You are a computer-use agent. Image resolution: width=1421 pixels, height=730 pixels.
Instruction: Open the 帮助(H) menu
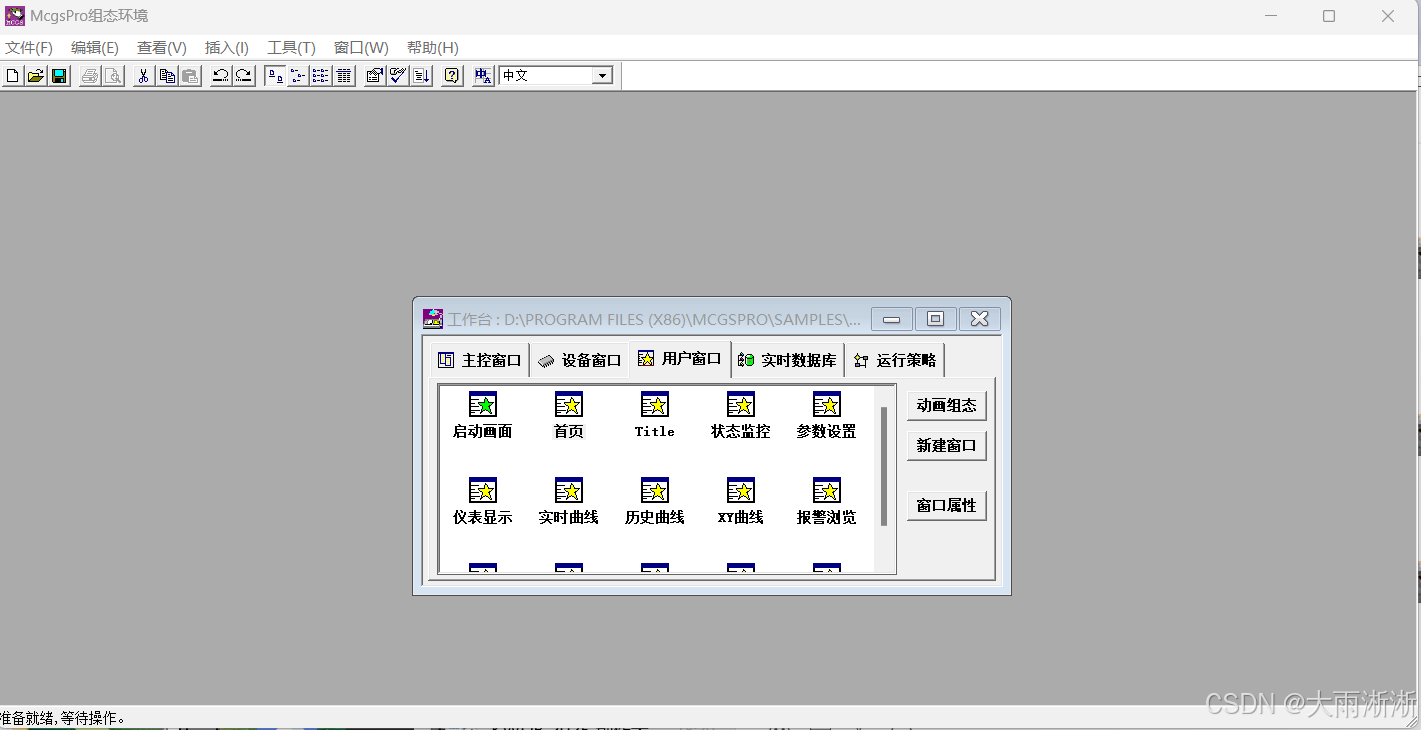433,48
